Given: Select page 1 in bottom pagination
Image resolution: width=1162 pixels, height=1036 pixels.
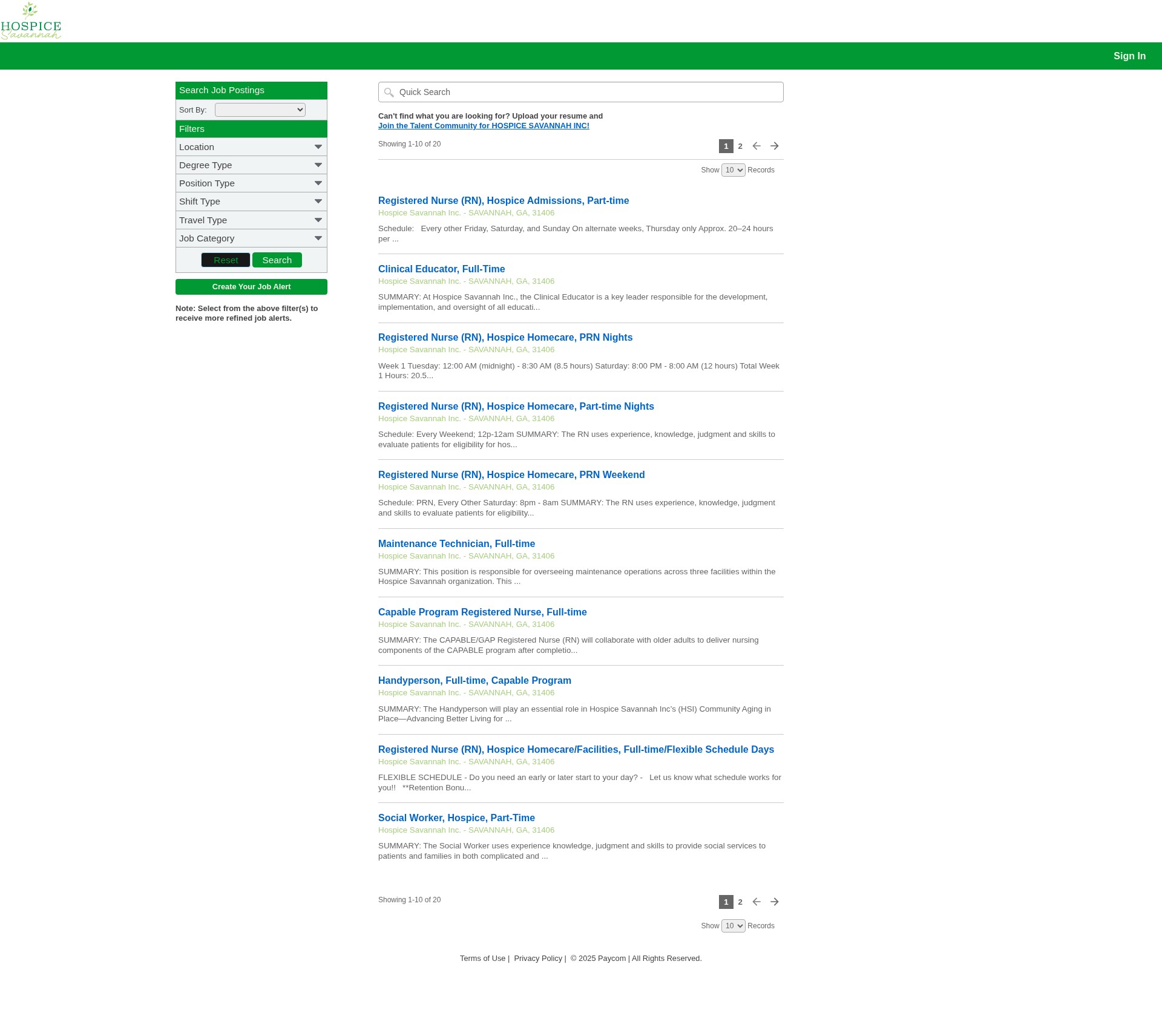Looking at the screenshot, I should (726, 902).
